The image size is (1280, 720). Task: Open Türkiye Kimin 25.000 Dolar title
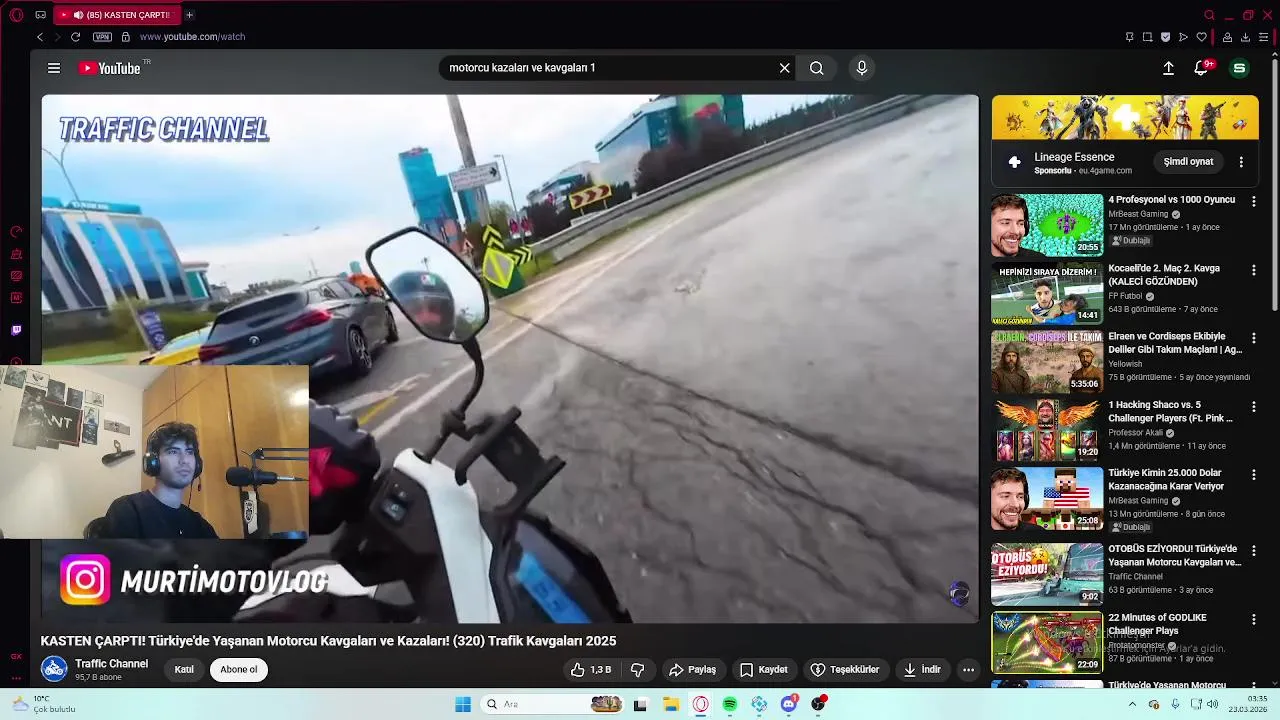pos(1166,479)
